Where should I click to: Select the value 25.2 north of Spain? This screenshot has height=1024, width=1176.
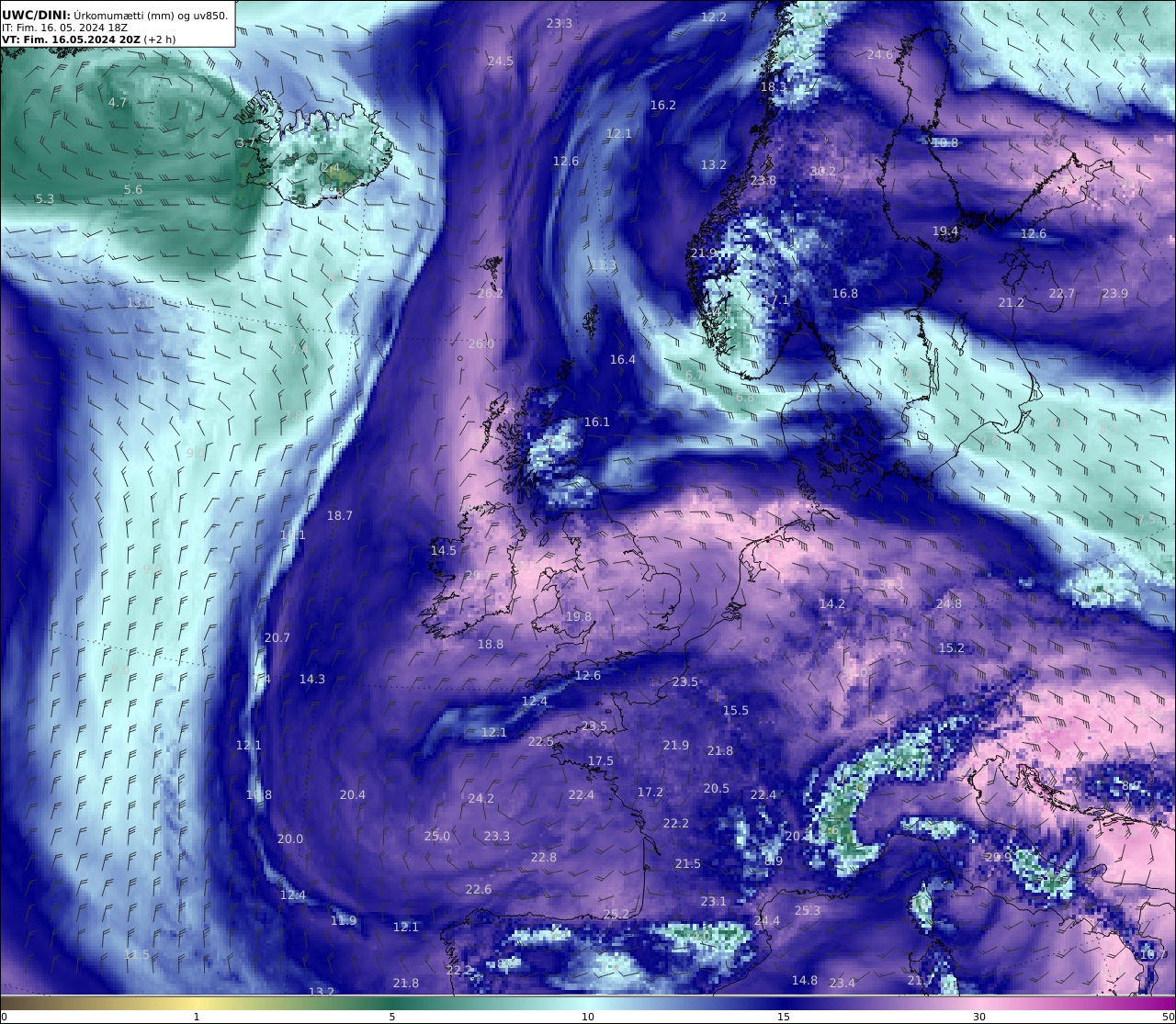click(616, 914)
